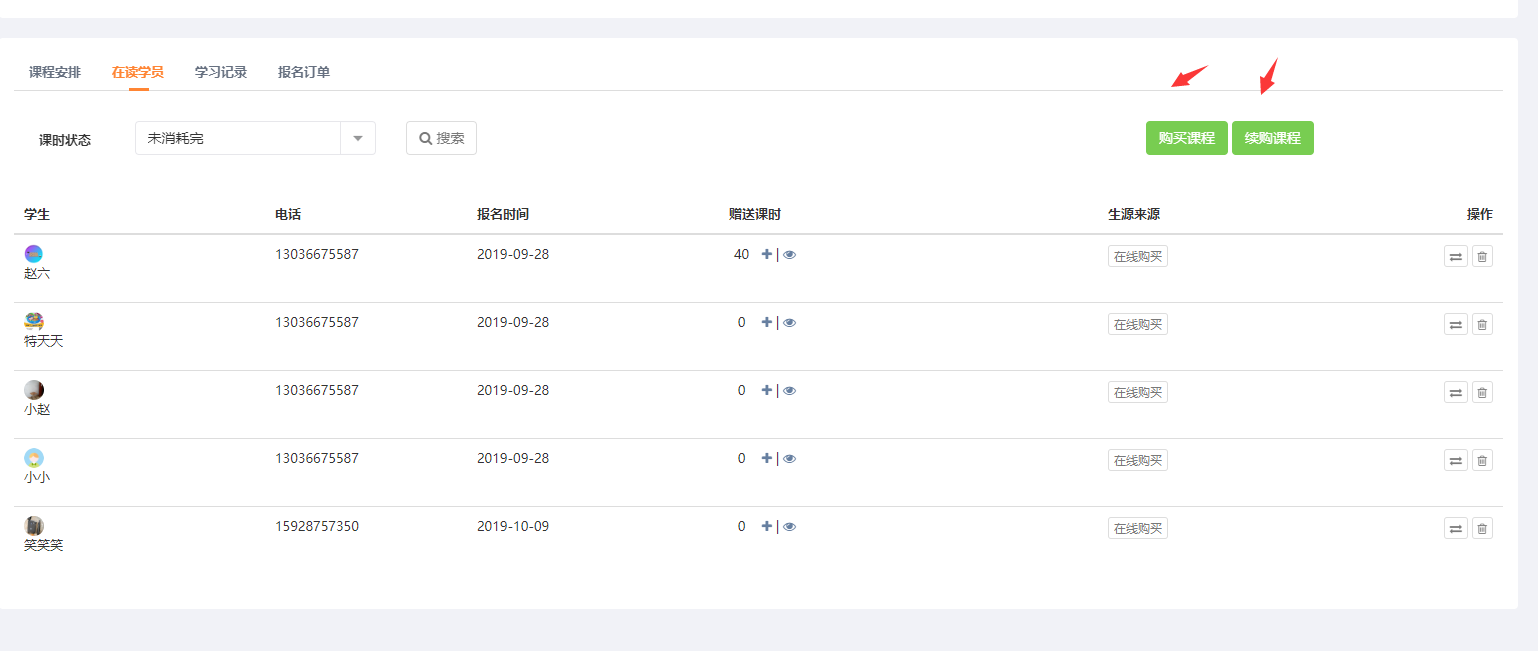Select the 在读学员 tab
The image size is (1538, 651).
[138, 72]
